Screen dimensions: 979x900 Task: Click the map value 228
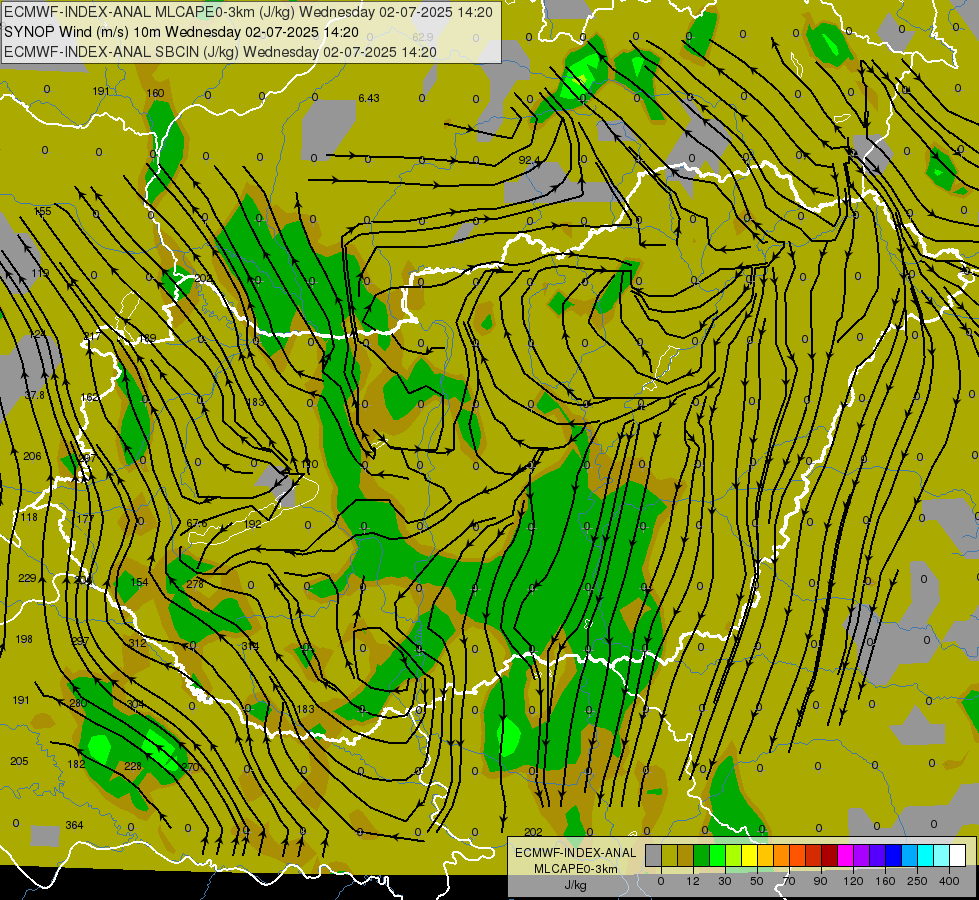pyautogui.click(x=133, y=766)
